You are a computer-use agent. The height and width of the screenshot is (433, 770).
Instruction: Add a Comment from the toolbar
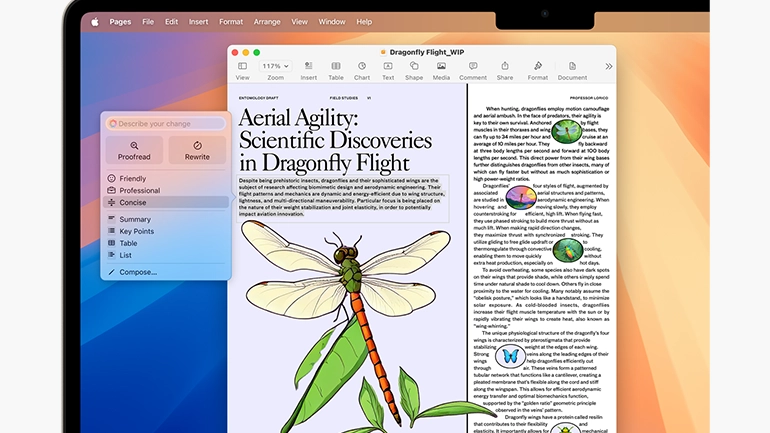pos(473,71)
